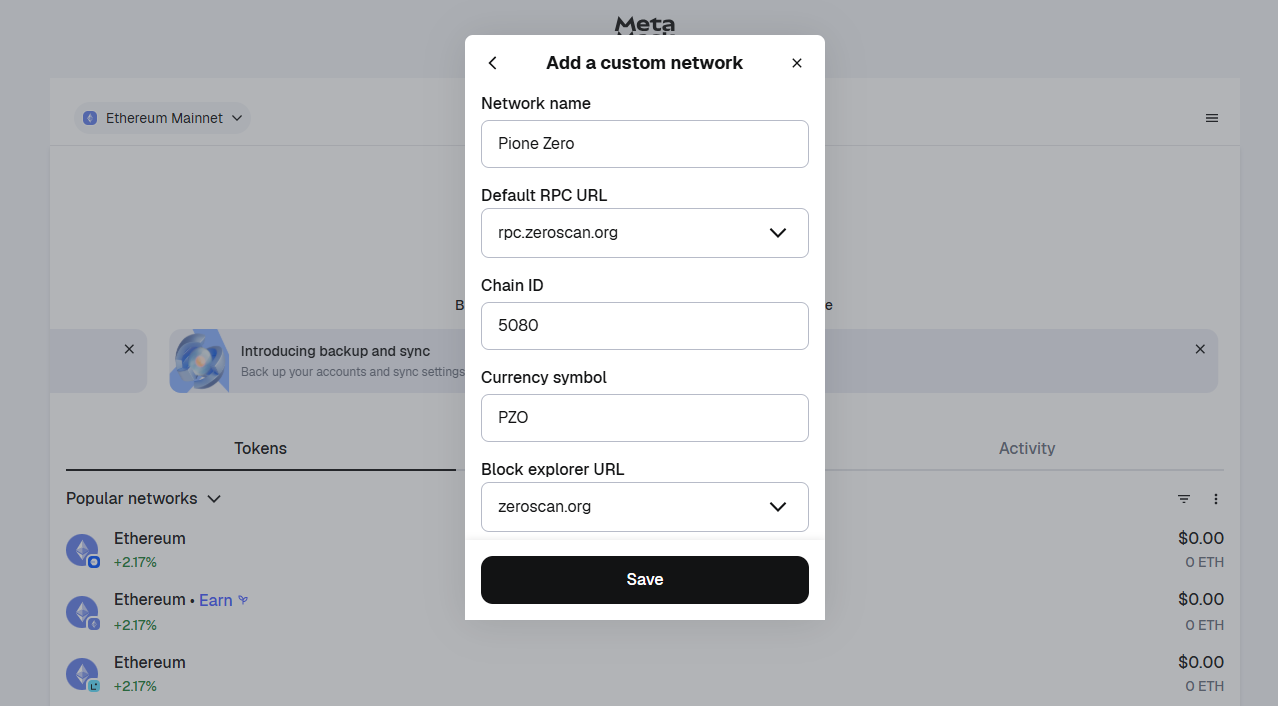Image resolution: width=1278 pixels, height=706 pixels.
Task: Click the token filter icon
Action: tap(1184, 499)
